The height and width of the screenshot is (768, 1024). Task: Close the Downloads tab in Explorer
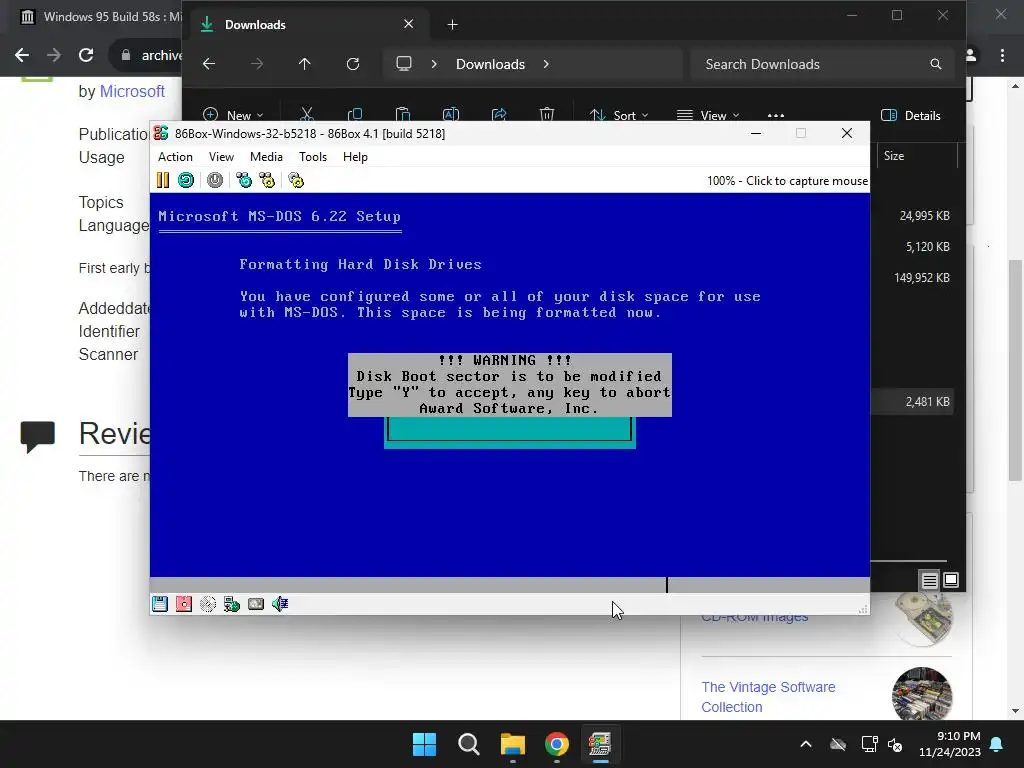click(x=409, y=24)
